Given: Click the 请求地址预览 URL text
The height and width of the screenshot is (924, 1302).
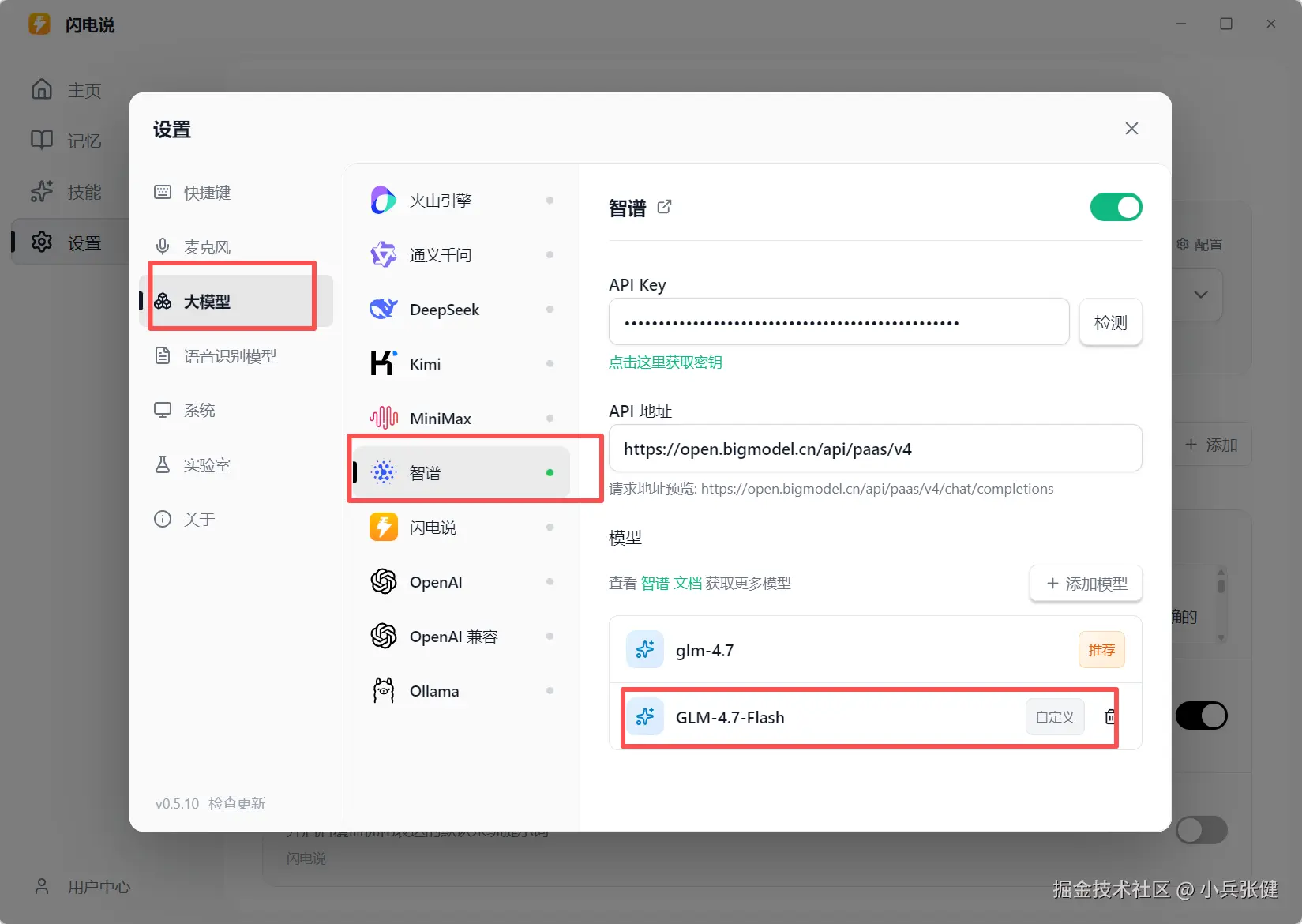Looking at the screenshot, I should coord(831,489).
